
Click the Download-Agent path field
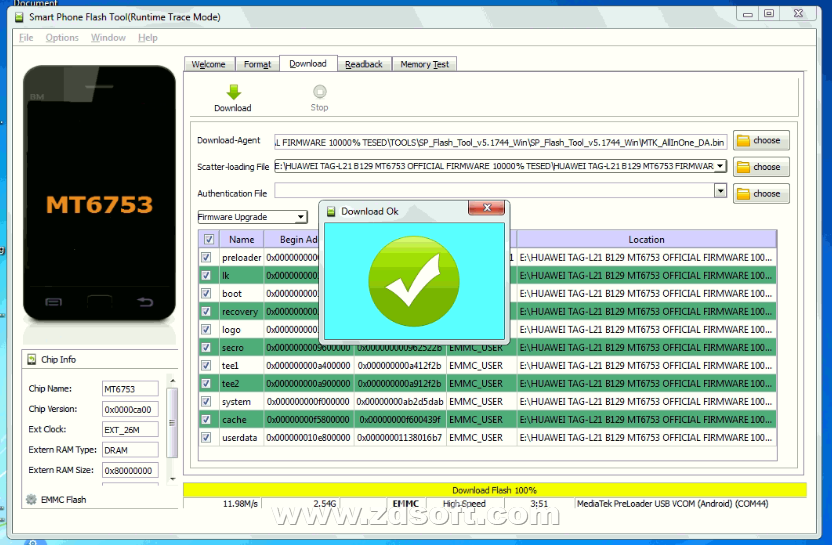tap(500, 142)
